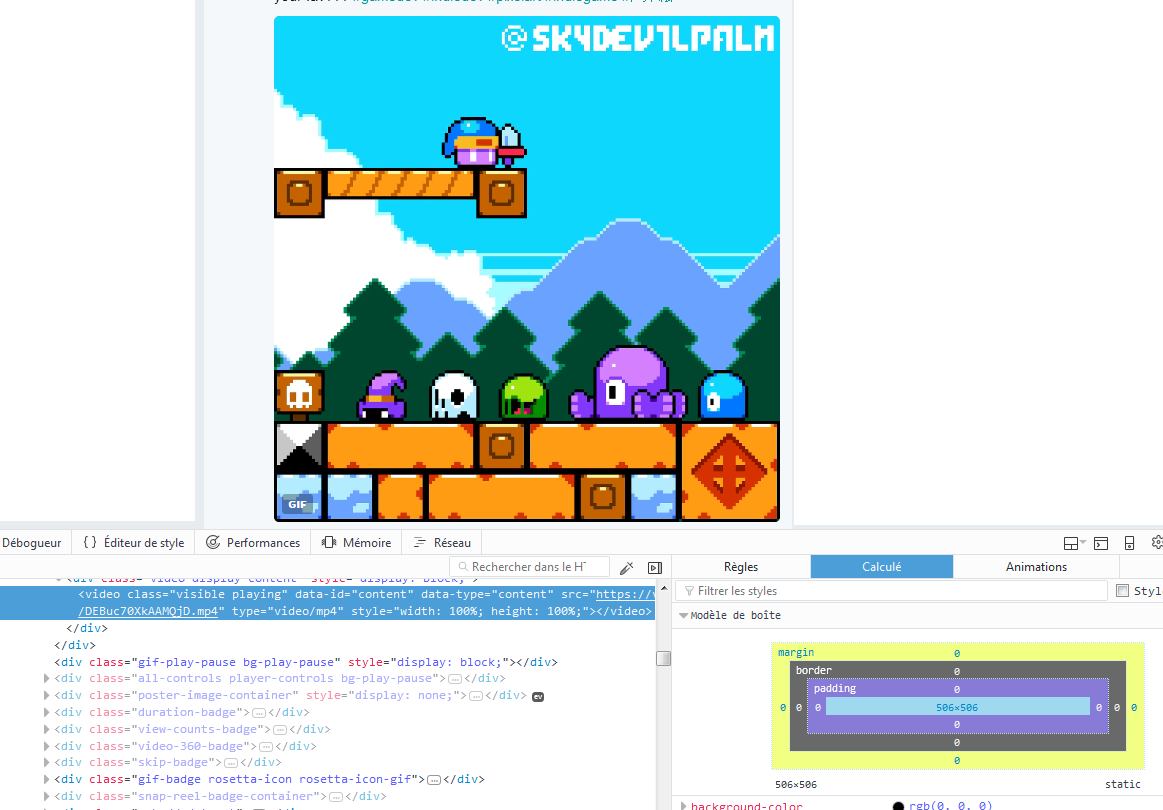1163x810 pixels.
Task: Click the GIF badge on the video
Action: click(297, 504)
